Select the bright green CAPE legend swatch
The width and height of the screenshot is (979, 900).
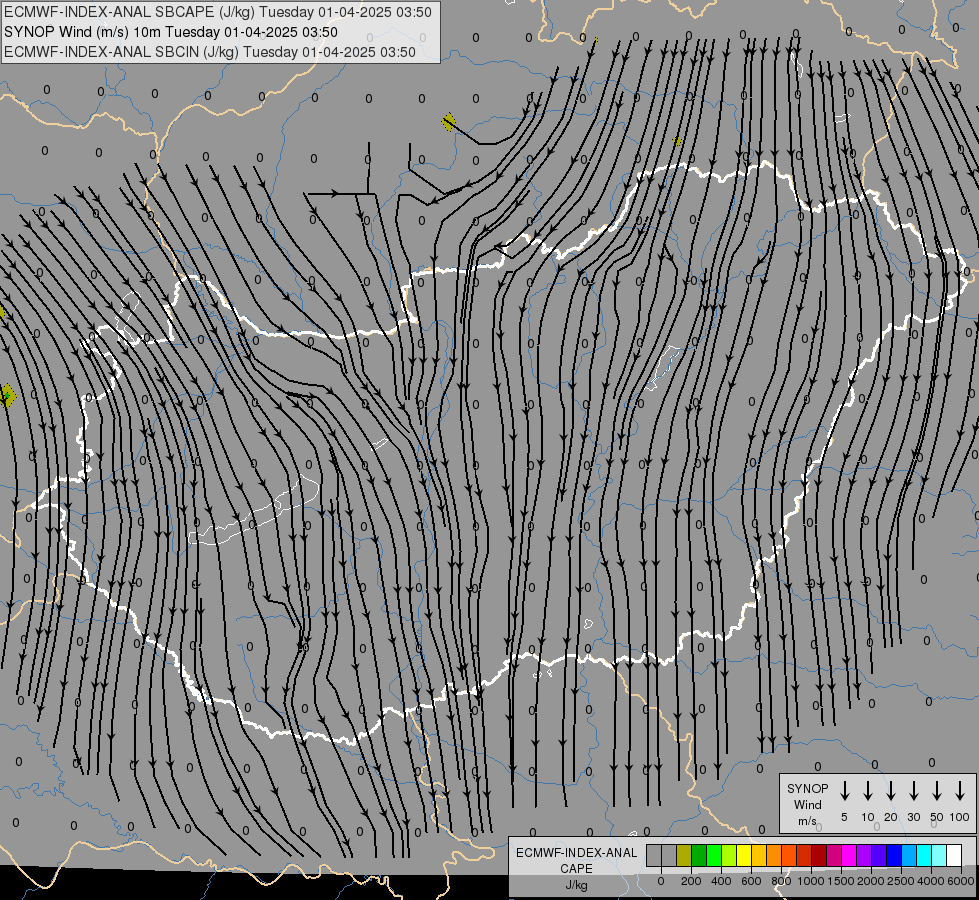coord(714,855)
